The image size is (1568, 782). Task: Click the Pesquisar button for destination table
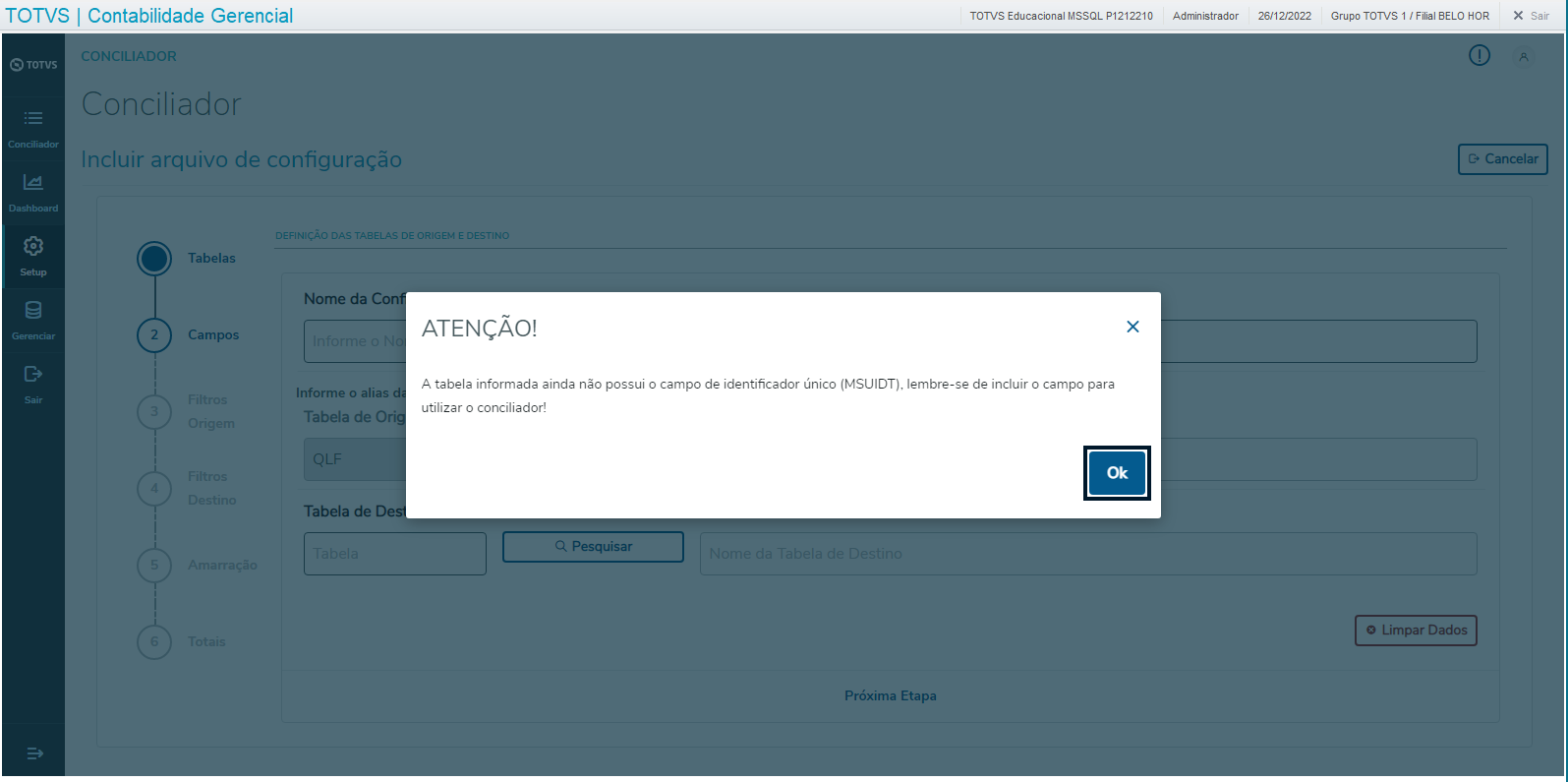click(593, 547)
